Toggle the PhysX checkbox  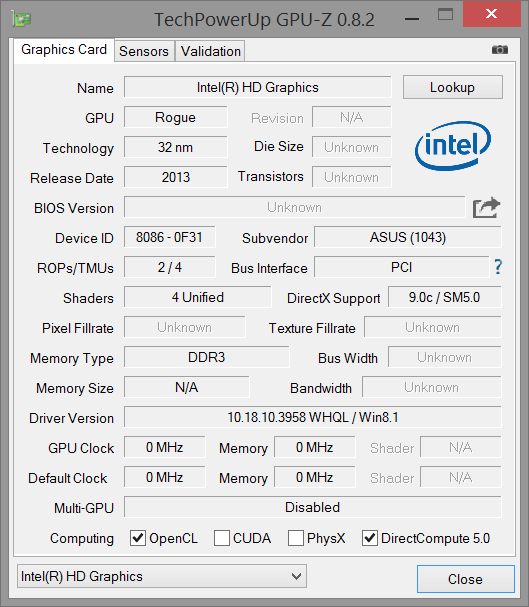click(x=296, y=538)
